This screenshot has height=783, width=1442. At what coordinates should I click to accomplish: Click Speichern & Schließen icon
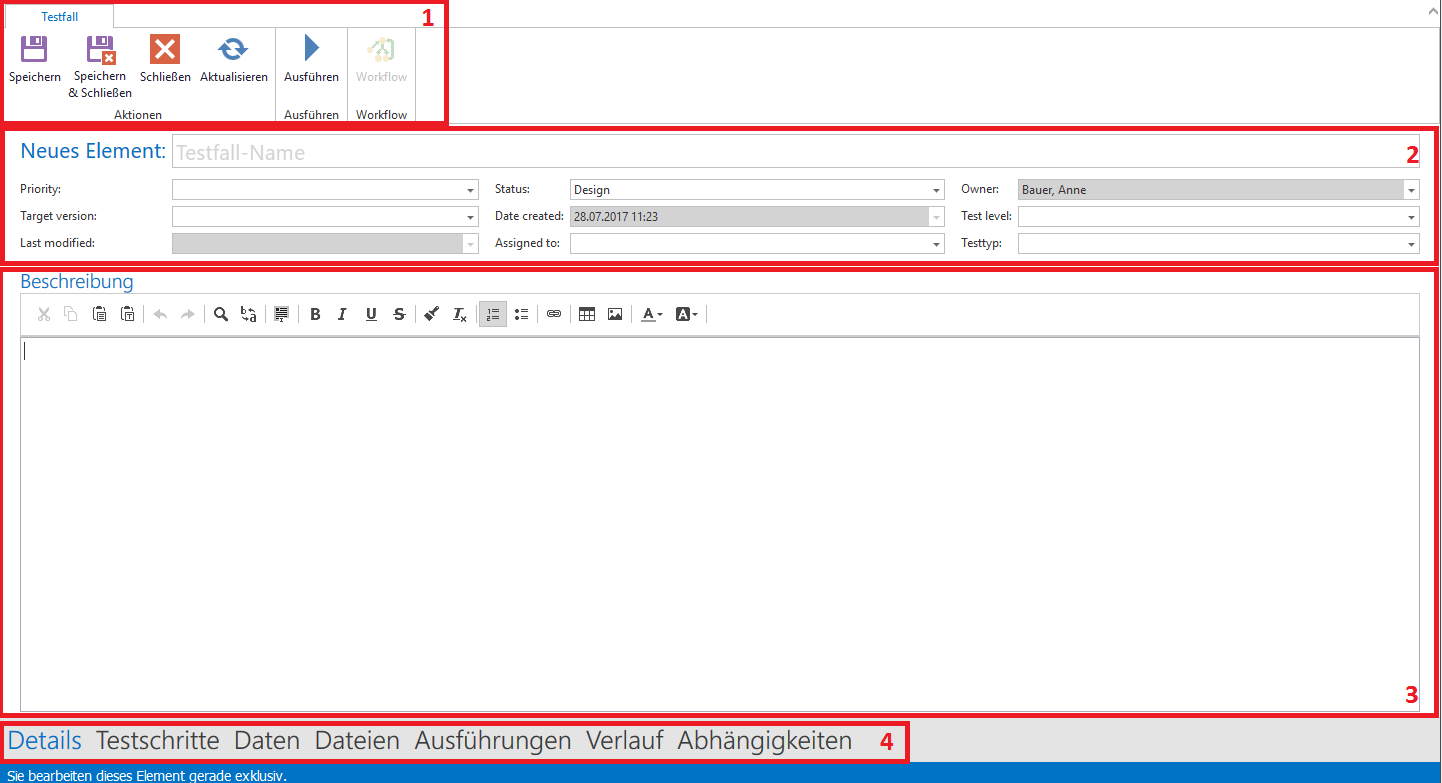[x=100, y=50]
